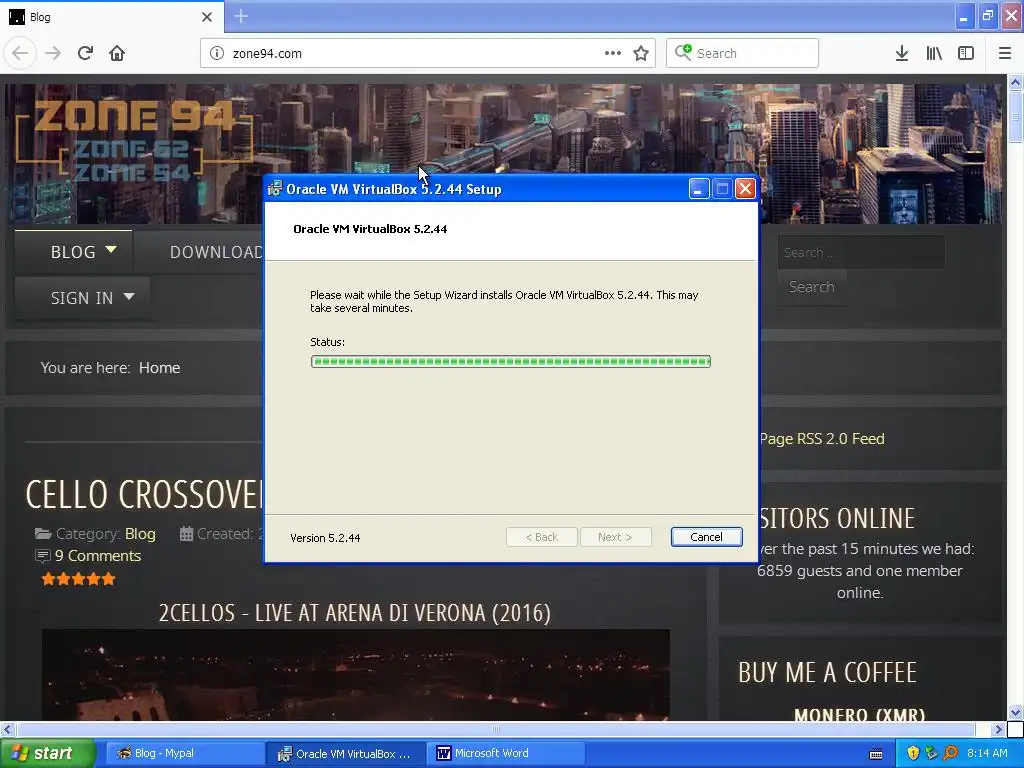The width and height of the screenshot is (1024, 768).
Task: Click the Zone 94 site logo
Action: [134, 141]
